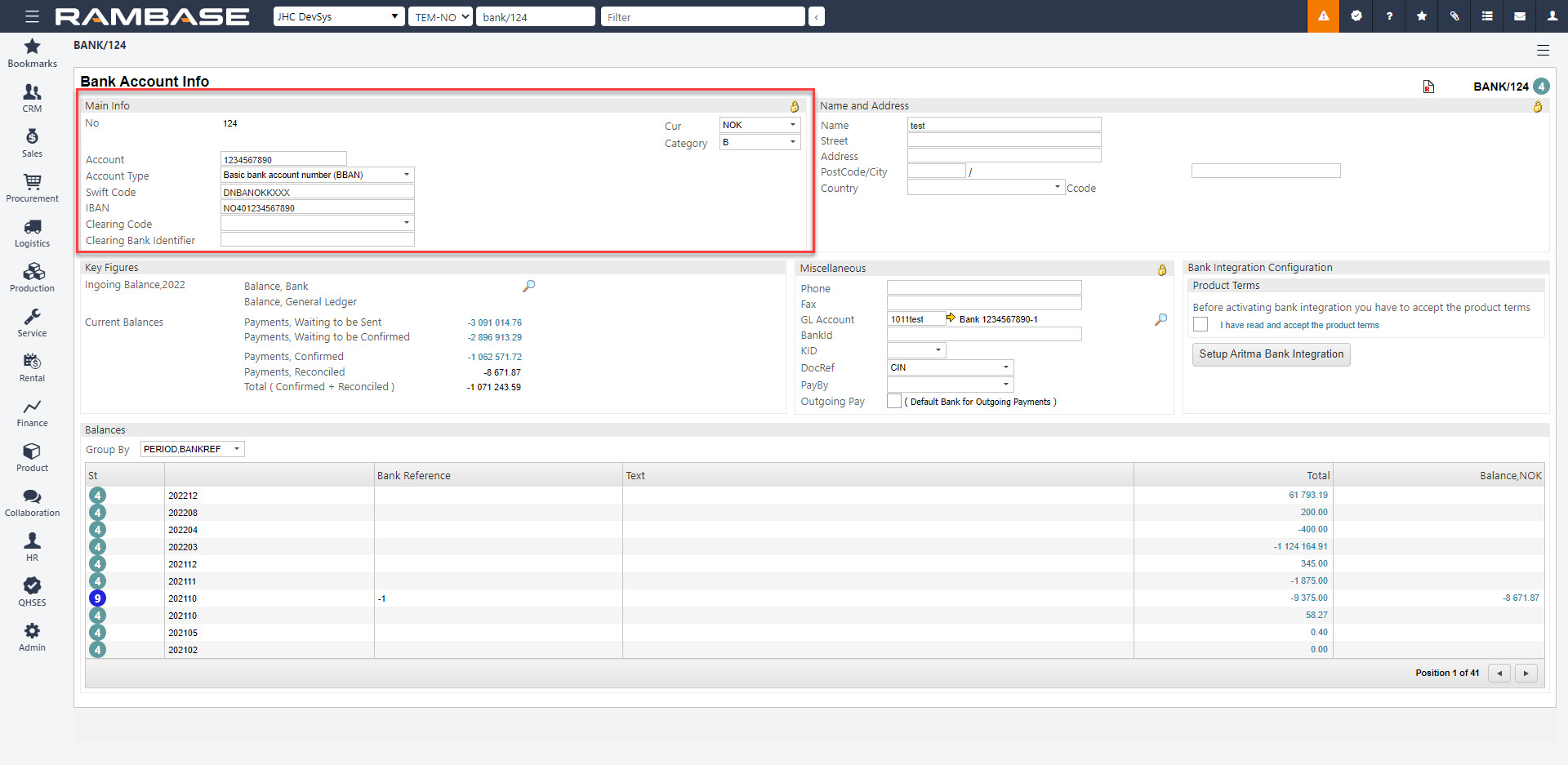Screen dimensions: 1568x765
Task: Open the Cur currency dropdown
Action: [759, 125]
